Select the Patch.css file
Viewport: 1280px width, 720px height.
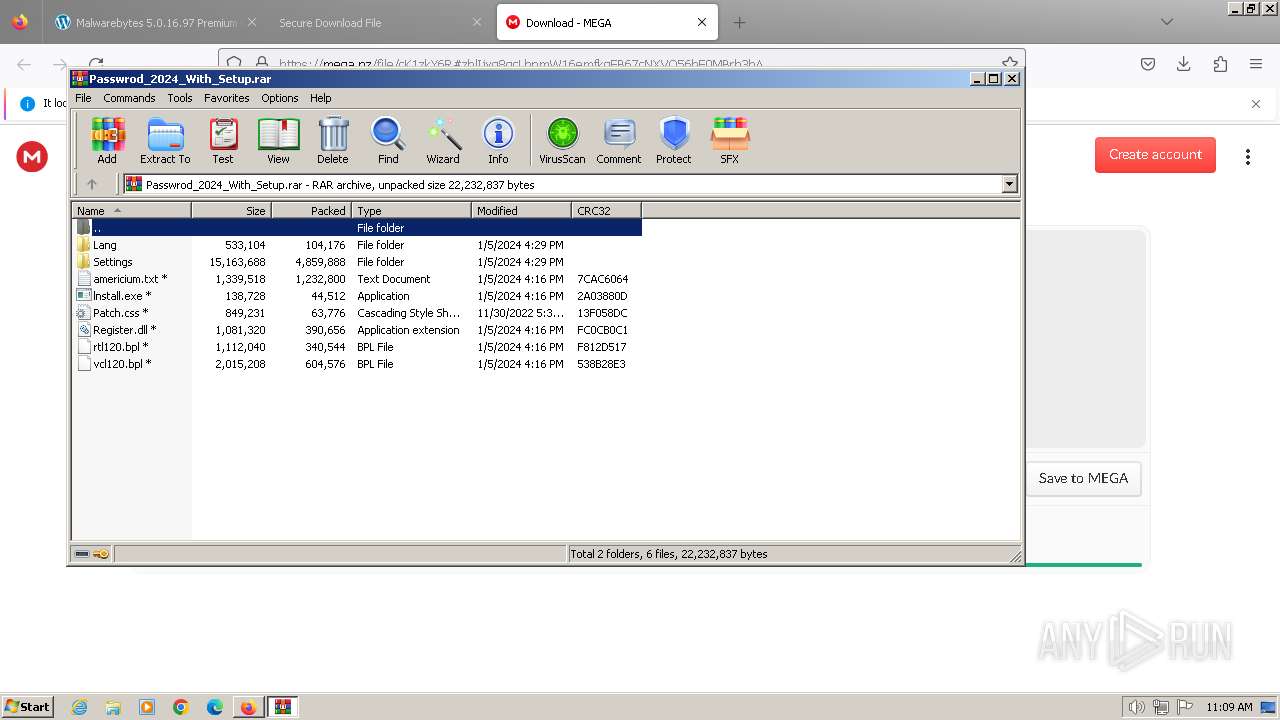tap(357, 313)
